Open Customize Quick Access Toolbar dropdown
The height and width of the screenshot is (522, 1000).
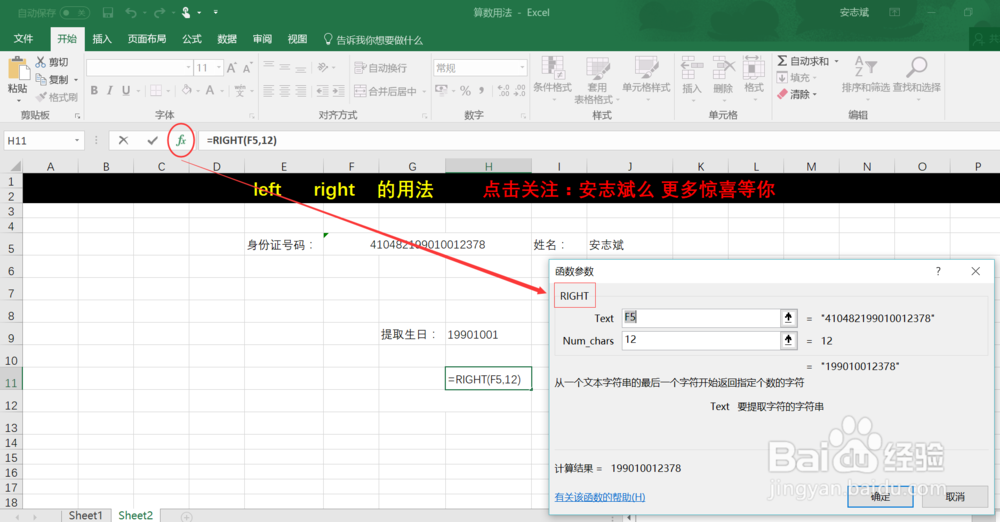[x=216, y=12]
